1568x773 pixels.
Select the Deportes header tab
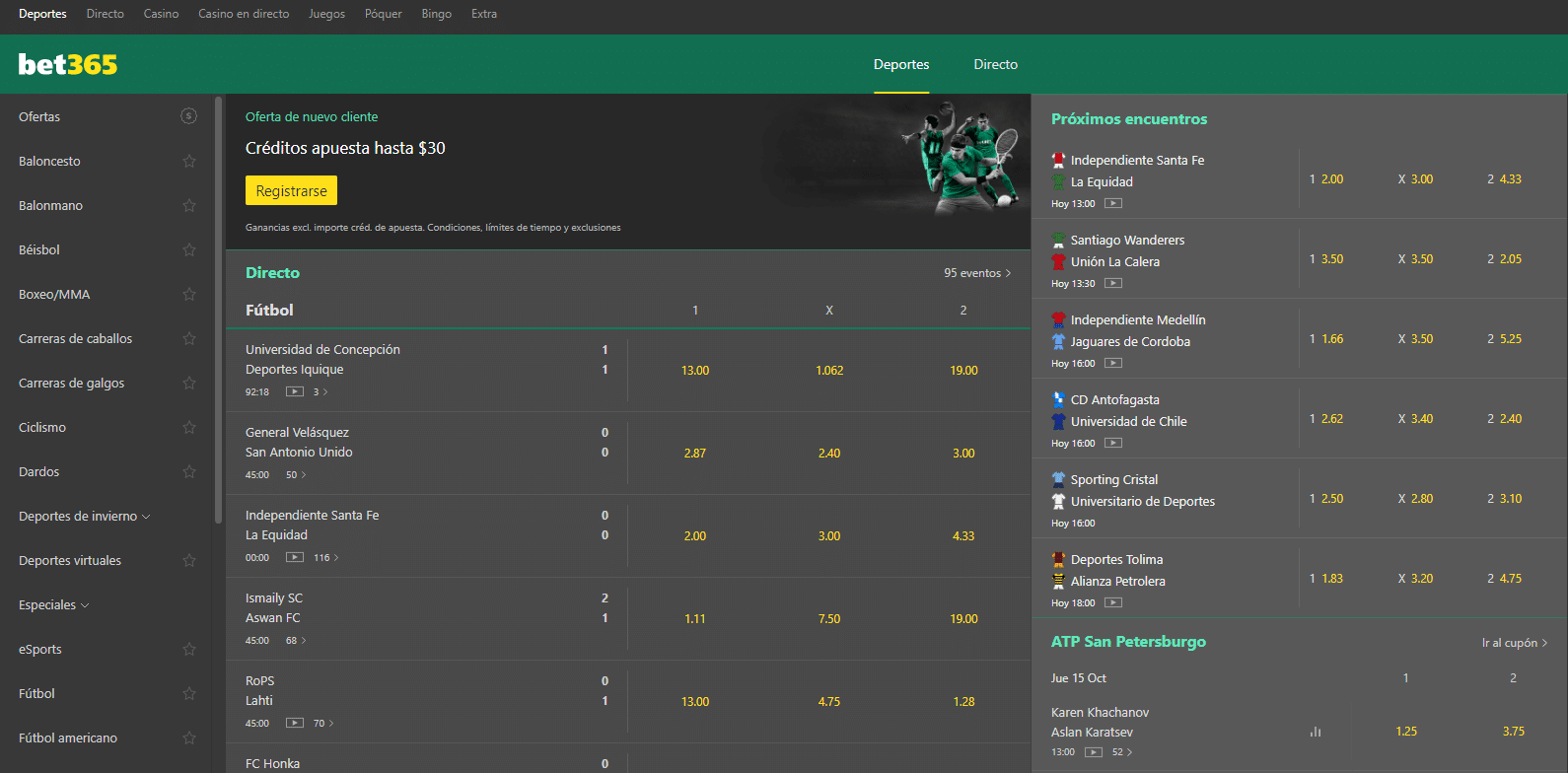tap(901, 64)
